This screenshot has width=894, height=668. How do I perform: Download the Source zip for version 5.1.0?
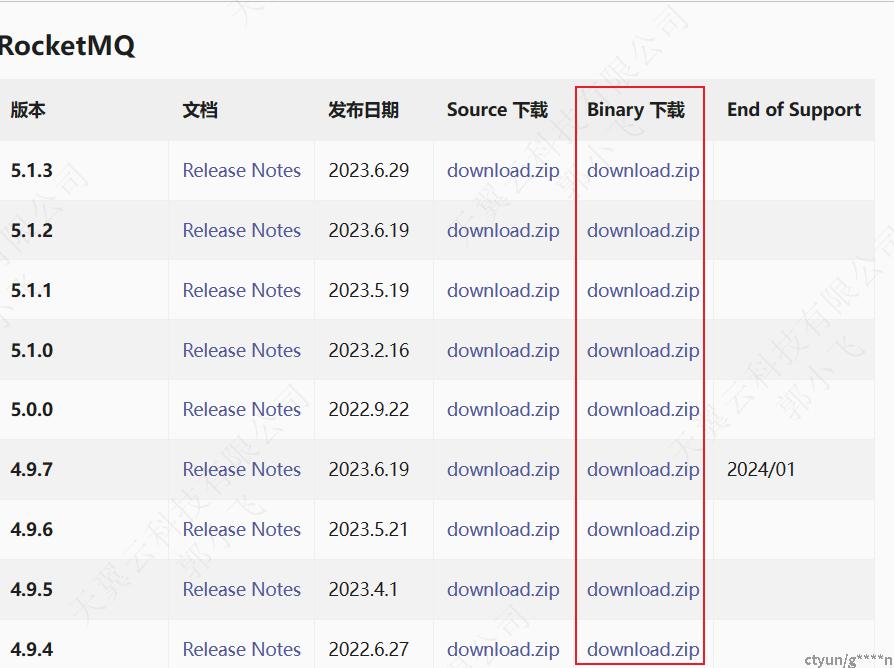coord(503,350)
